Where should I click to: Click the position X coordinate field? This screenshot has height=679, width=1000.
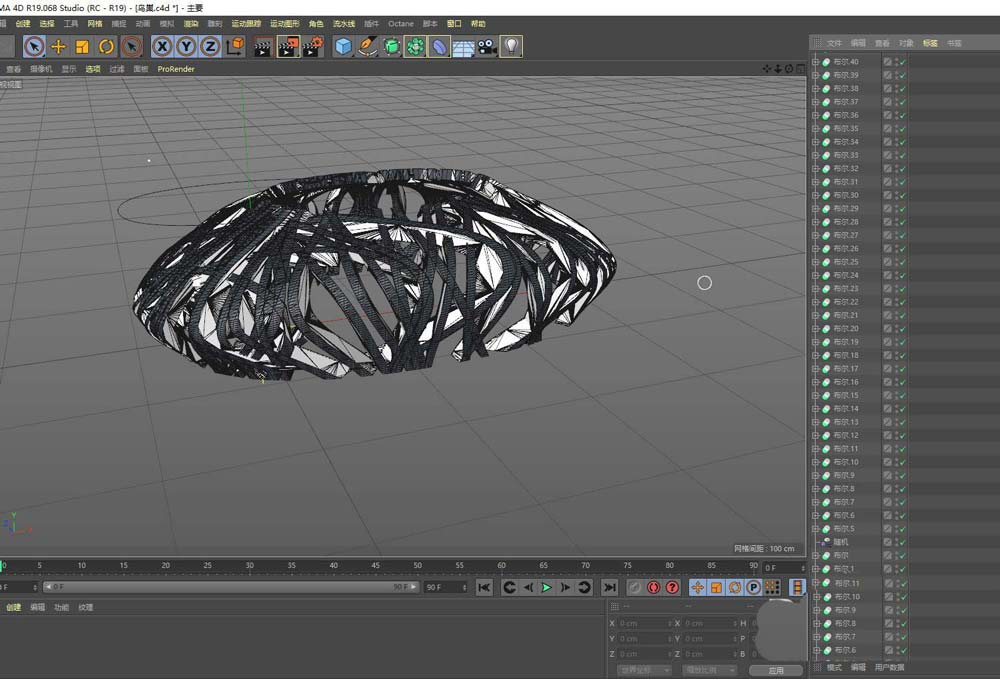645,623
